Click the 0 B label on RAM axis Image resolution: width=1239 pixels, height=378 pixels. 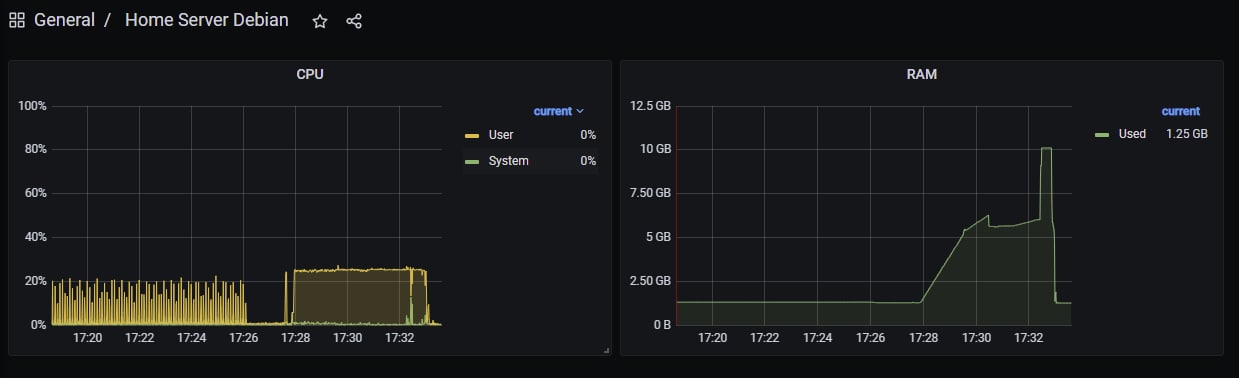click(x=661, y=325)
